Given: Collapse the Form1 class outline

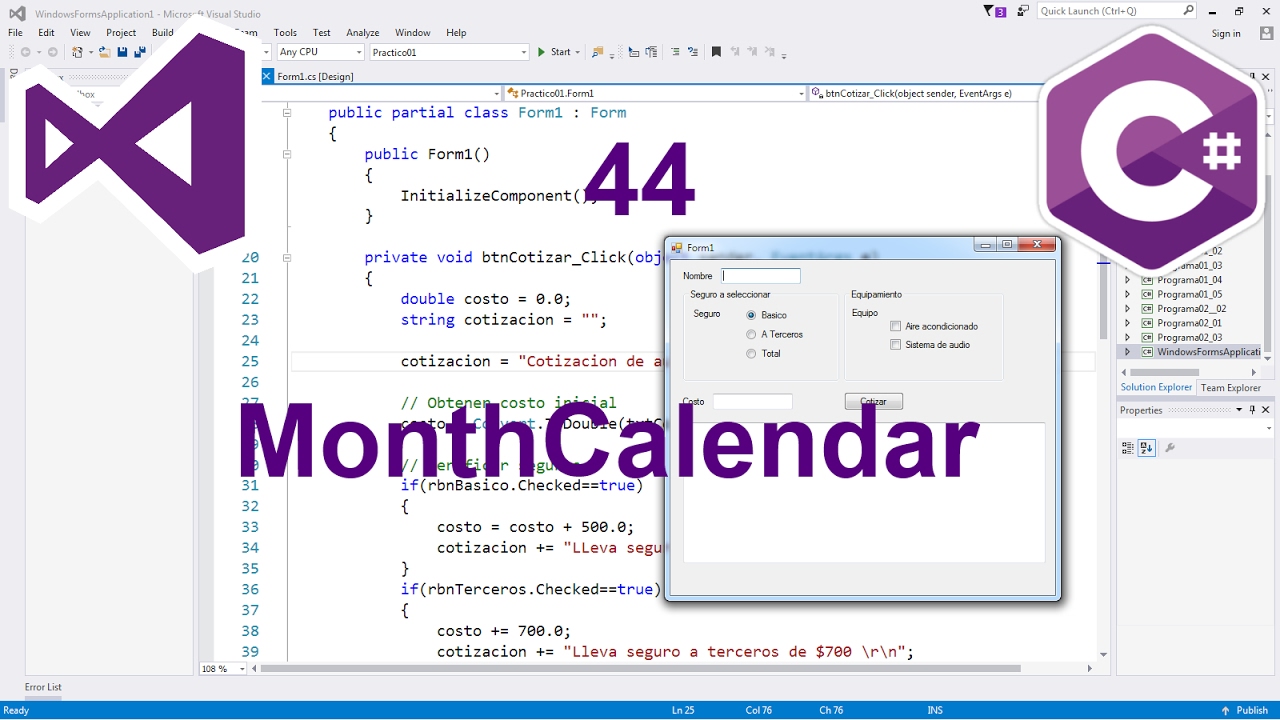Looking at the screenshot, I should pyautogui.click(x=287, y=113).
